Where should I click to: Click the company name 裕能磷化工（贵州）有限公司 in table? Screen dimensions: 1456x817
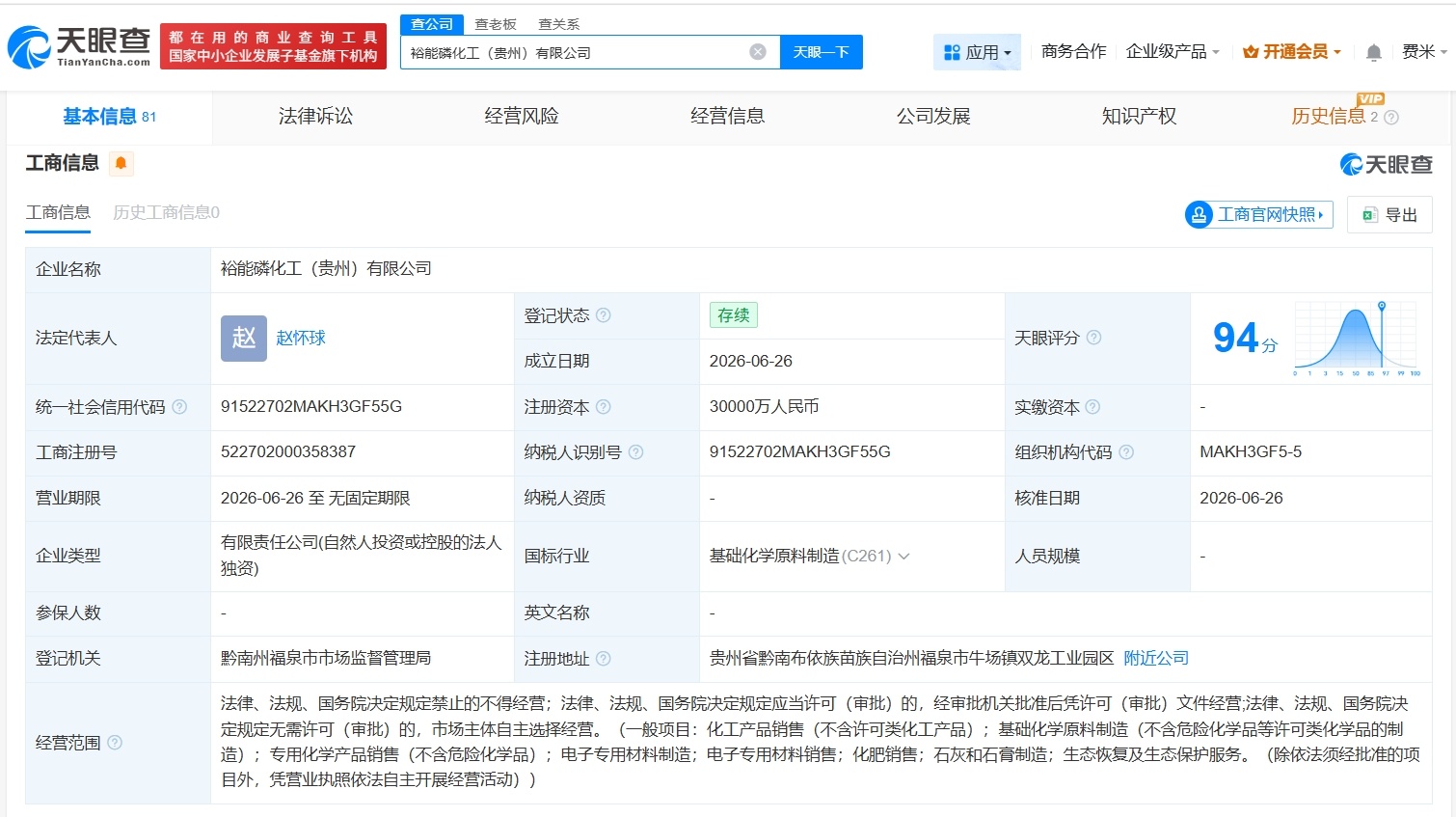[326, 269]
